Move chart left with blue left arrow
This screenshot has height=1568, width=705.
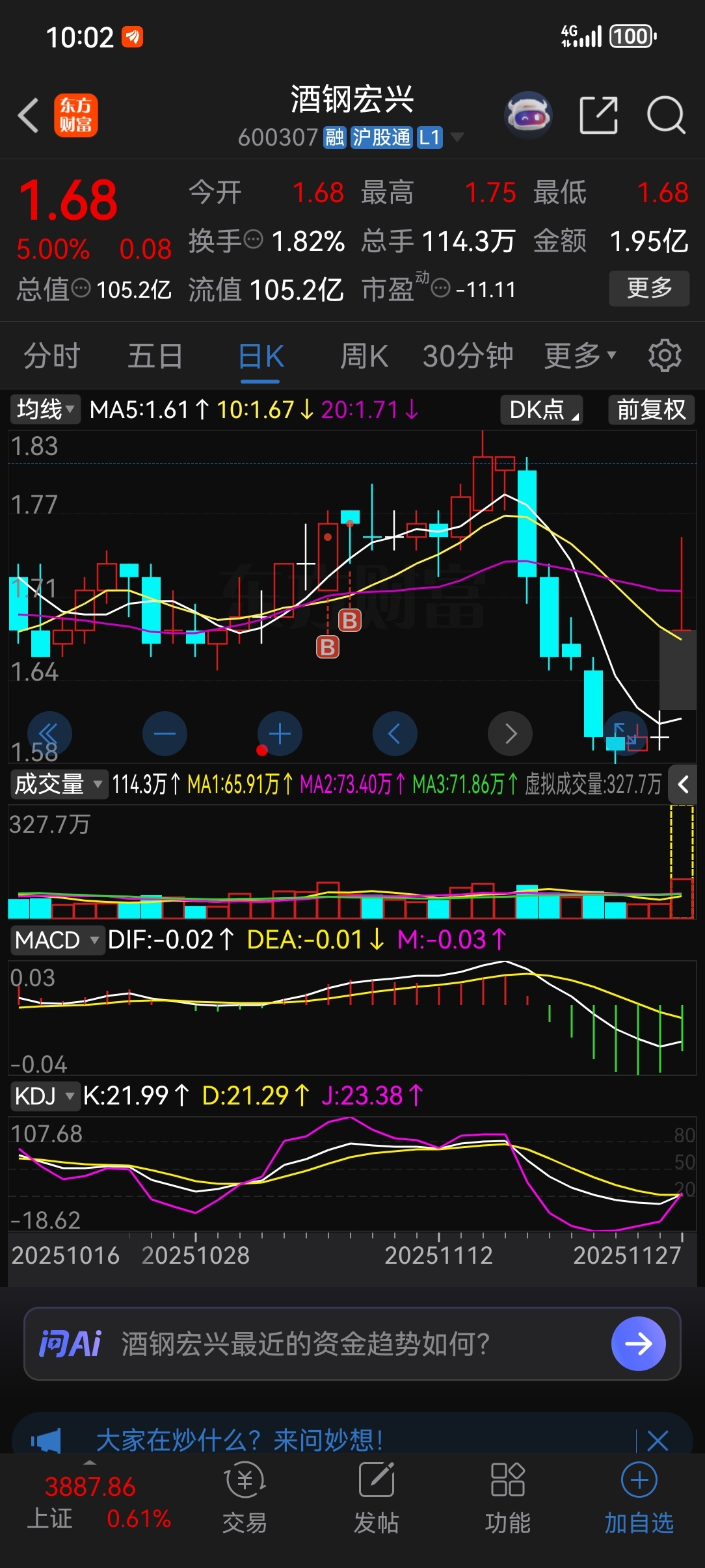pyautogui.click(x=395, y=734)
